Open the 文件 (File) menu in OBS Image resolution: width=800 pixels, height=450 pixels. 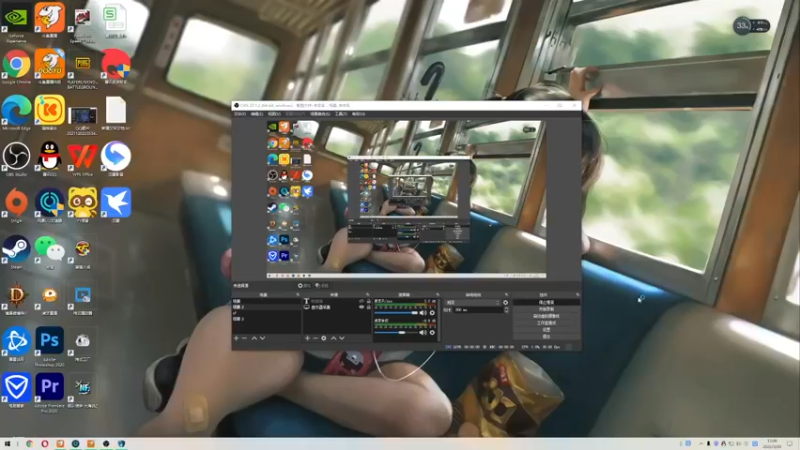click(240, 114)
